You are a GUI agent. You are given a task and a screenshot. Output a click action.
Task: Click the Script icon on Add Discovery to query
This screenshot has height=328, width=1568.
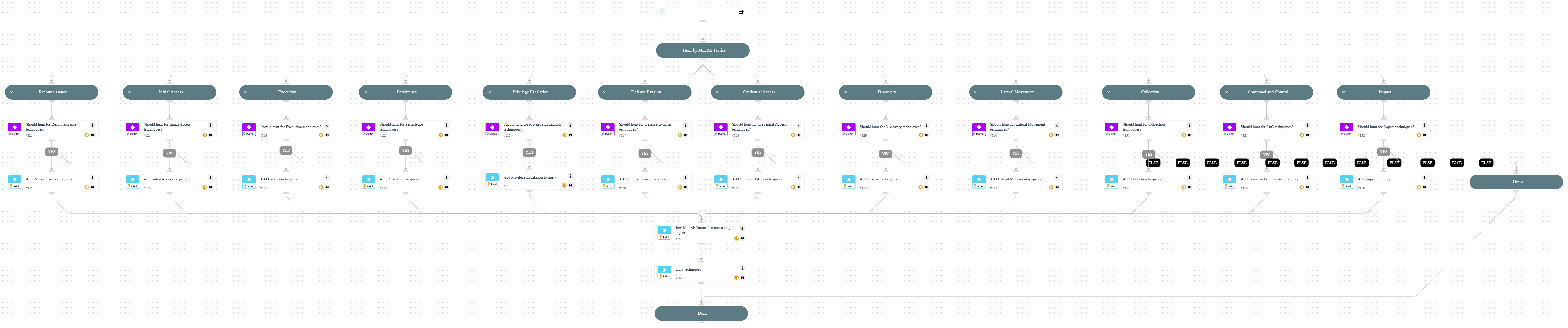[849, 182]
